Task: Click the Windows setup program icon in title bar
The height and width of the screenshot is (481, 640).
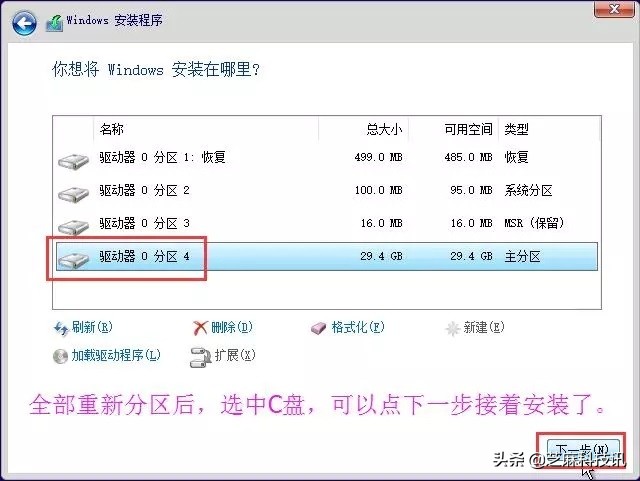Action: click(x=54, y=22)
